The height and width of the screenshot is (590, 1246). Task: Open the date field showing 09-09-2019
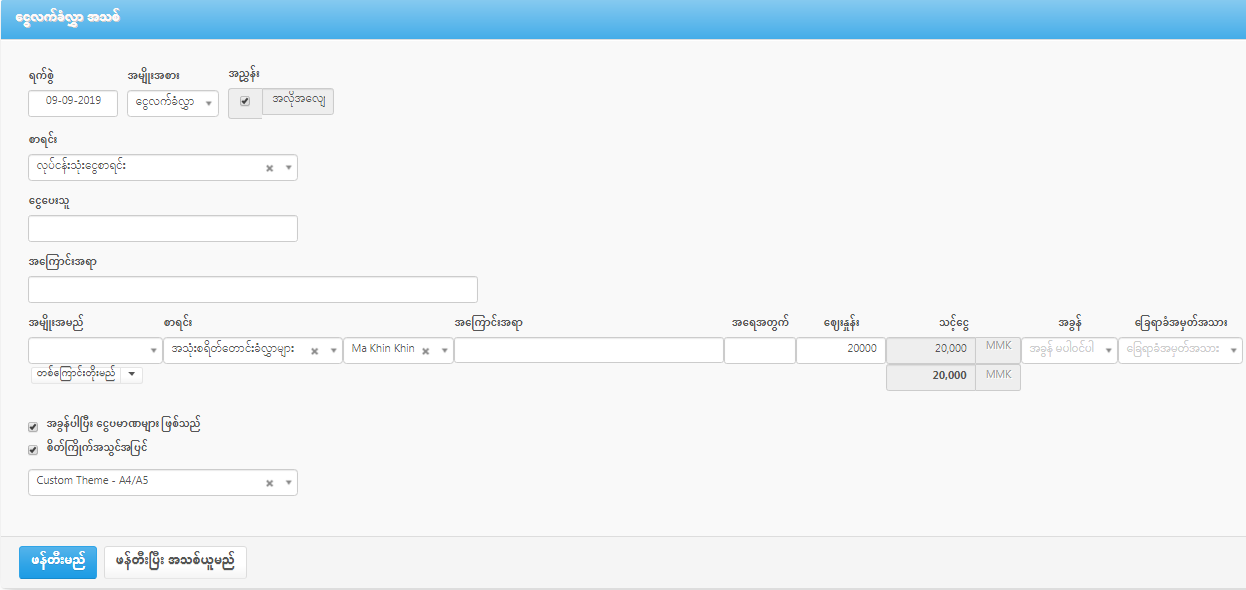coord(73,103)
